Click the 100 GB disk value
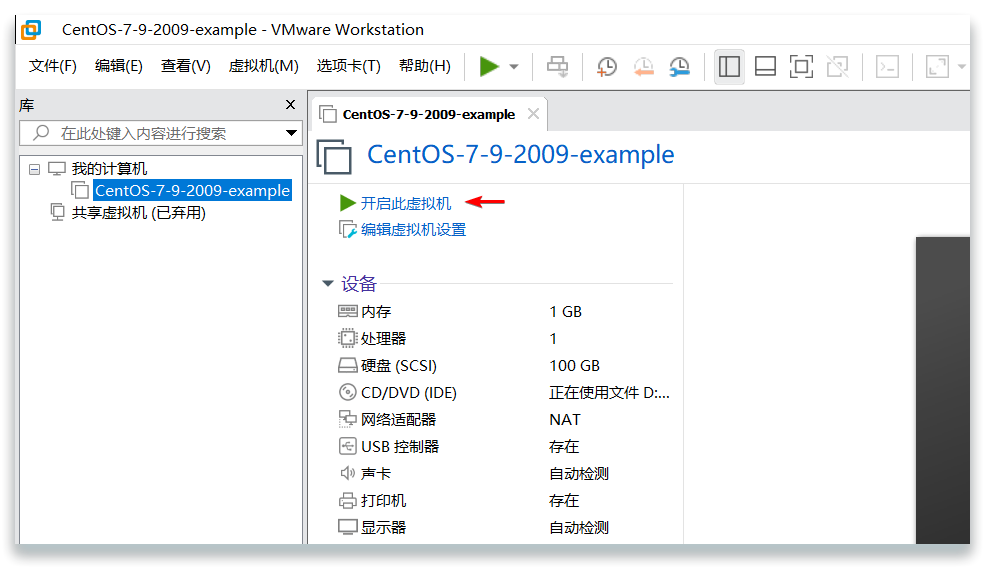 574,366
